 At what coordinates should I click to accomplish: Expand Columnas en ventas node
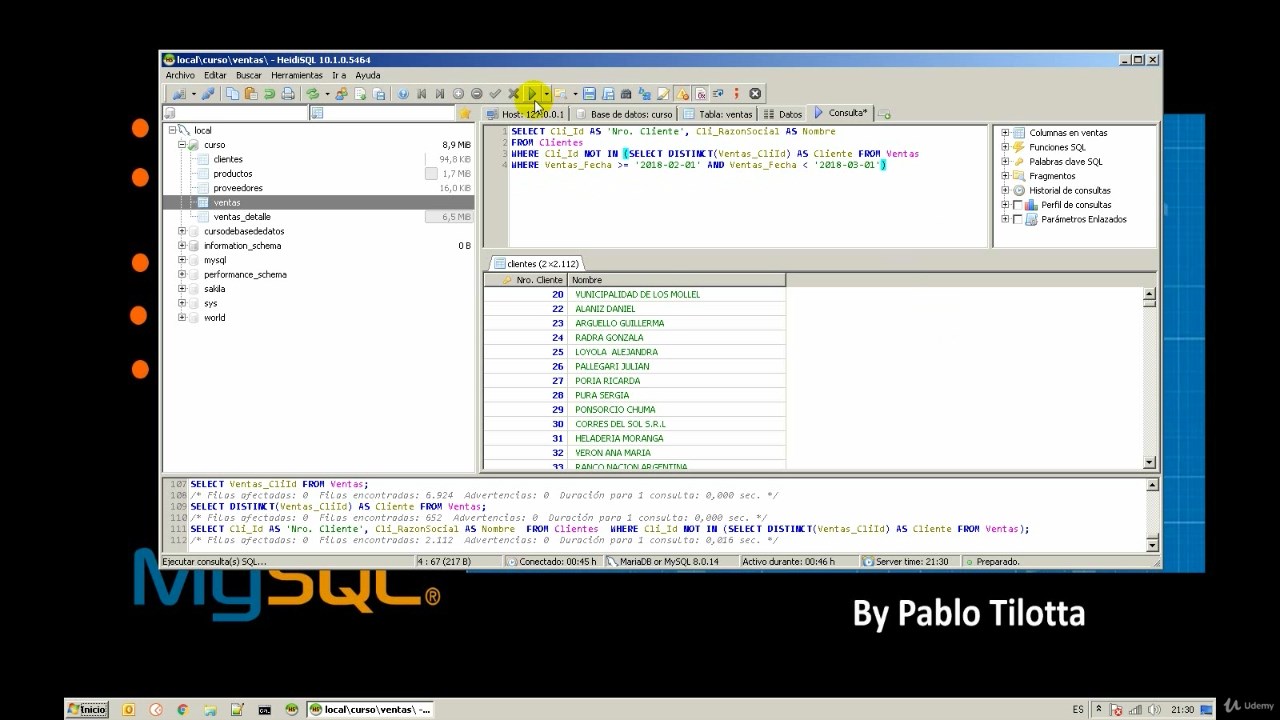[x=1005, y=133]
